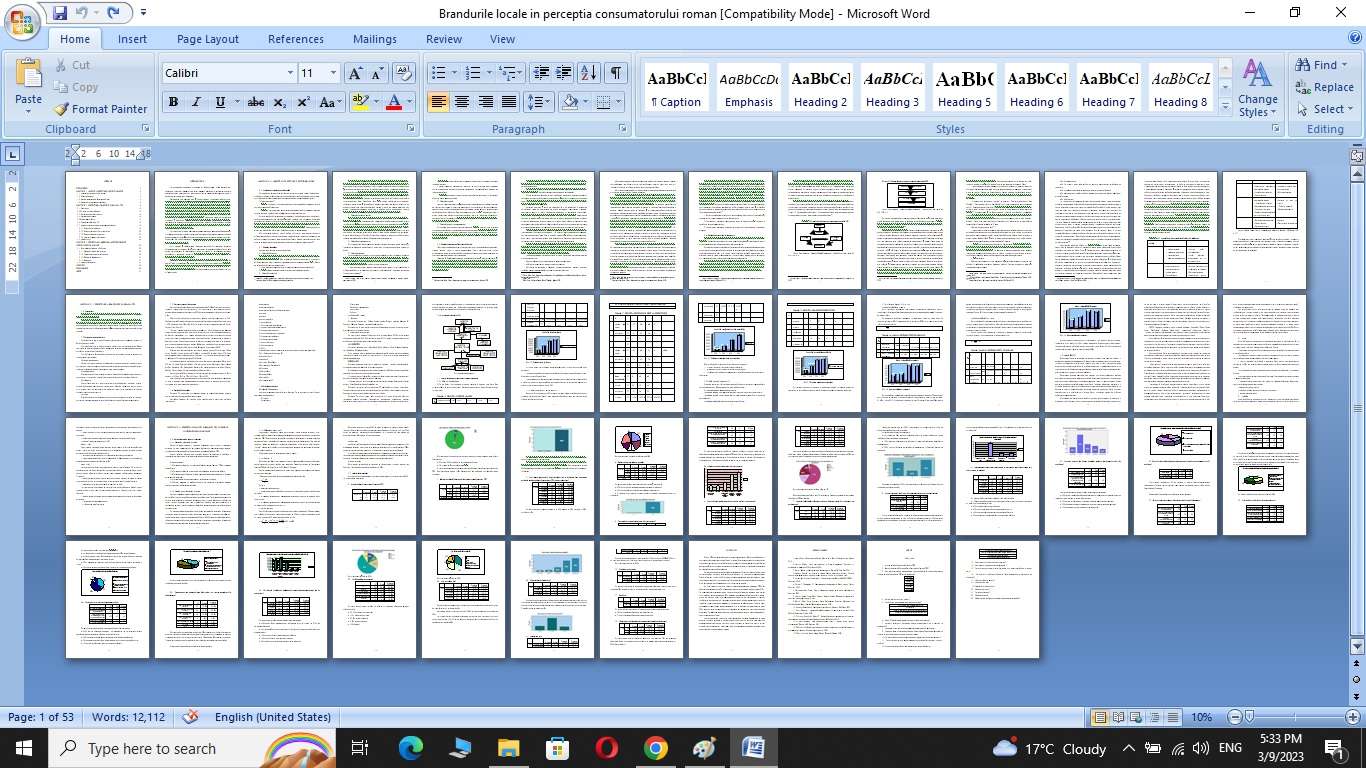This screenshot has height=768, width=1366.
Task: Toggle Bold formatting
Action: (x=173, y=102)
